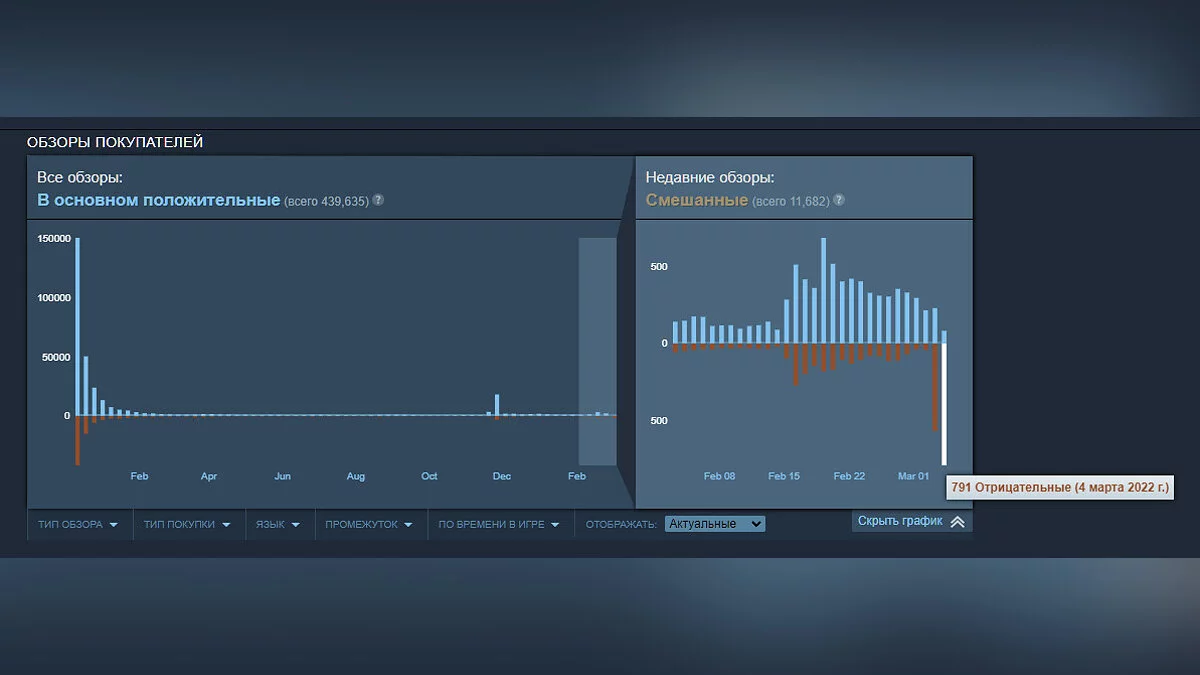Click the В основном положительные rating link
Screen dimensions: 1200x675
point(158,200)
